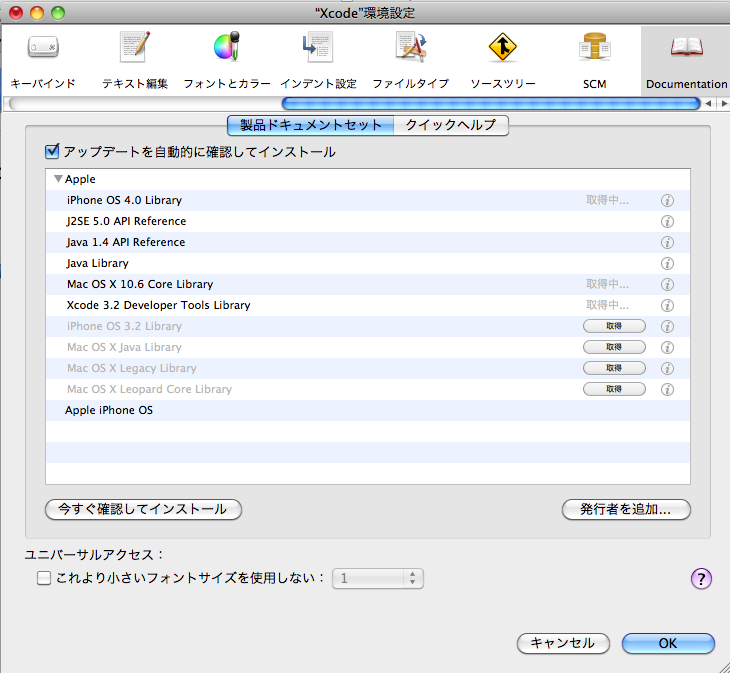The image size is (730, 673).
Task: Select the テキスト編集 toolbar icon
Action: coord(135,48)
